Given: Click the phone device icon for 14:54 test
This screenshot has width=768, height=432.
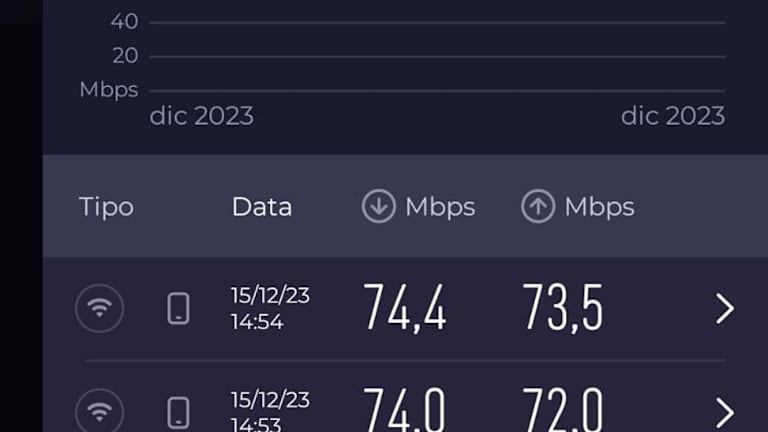Looking at the screenshot, I should coord(178,308).
